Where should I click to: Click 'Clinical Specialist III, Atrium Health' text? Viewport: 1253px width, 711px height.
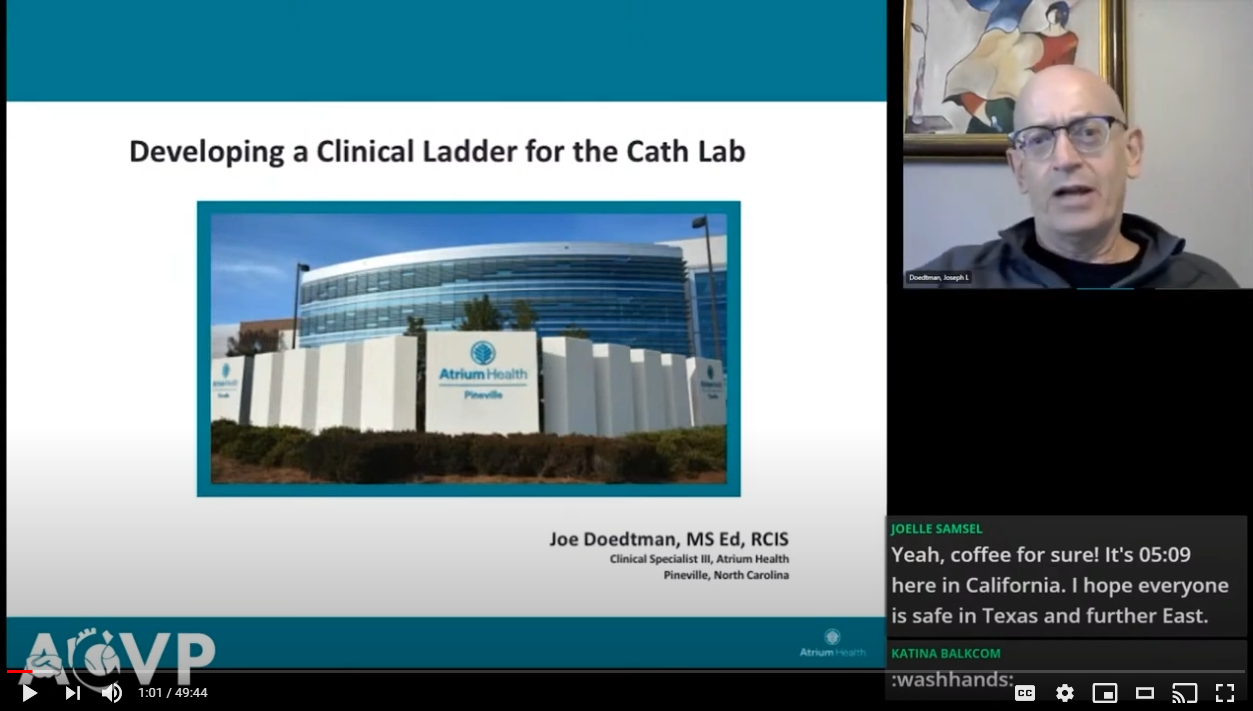(699, 559)
